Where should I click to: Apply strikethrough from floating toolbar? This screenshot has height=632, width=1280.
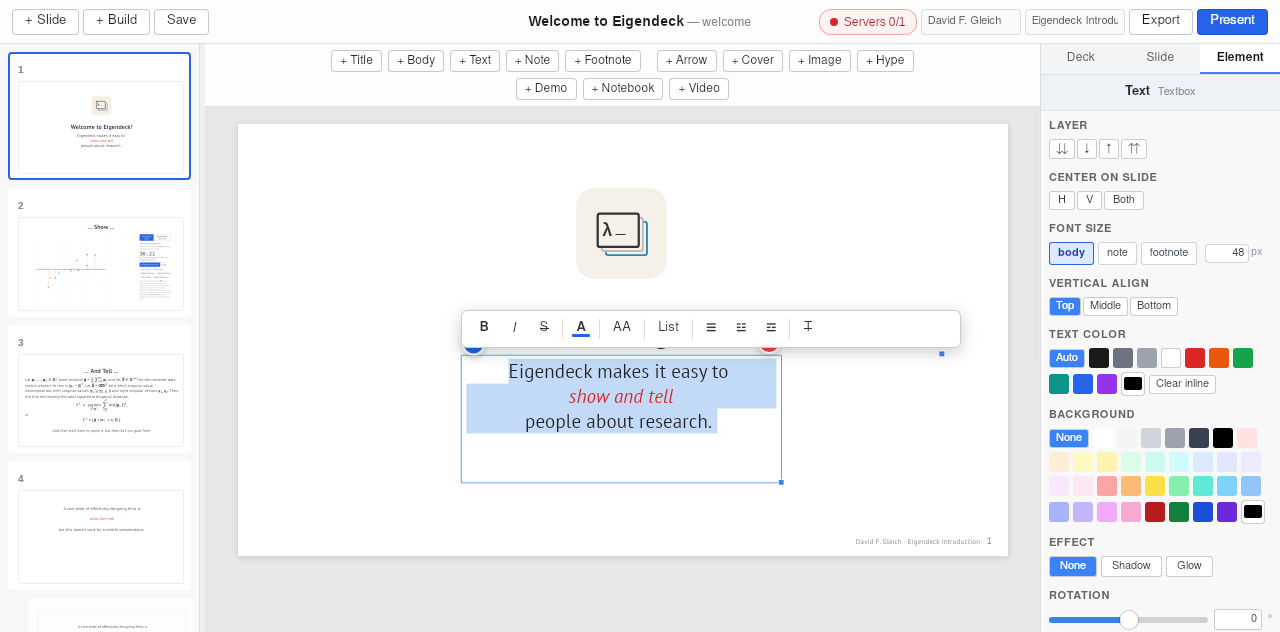[544, 327]
